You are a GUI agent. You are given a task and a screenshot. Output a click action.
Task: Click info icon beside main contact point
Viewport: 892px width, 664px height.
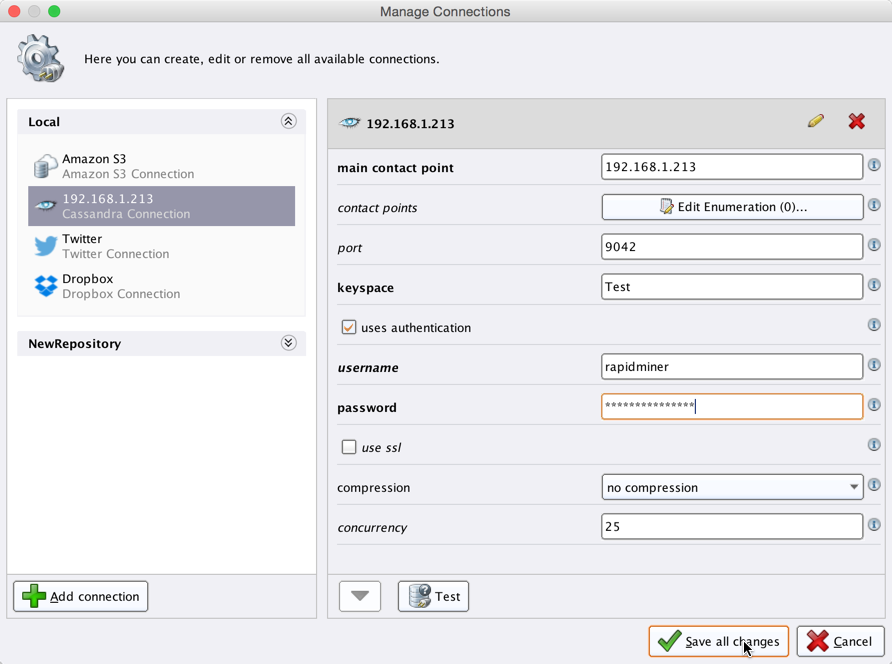pyautogui.click(x=874, y=166)
